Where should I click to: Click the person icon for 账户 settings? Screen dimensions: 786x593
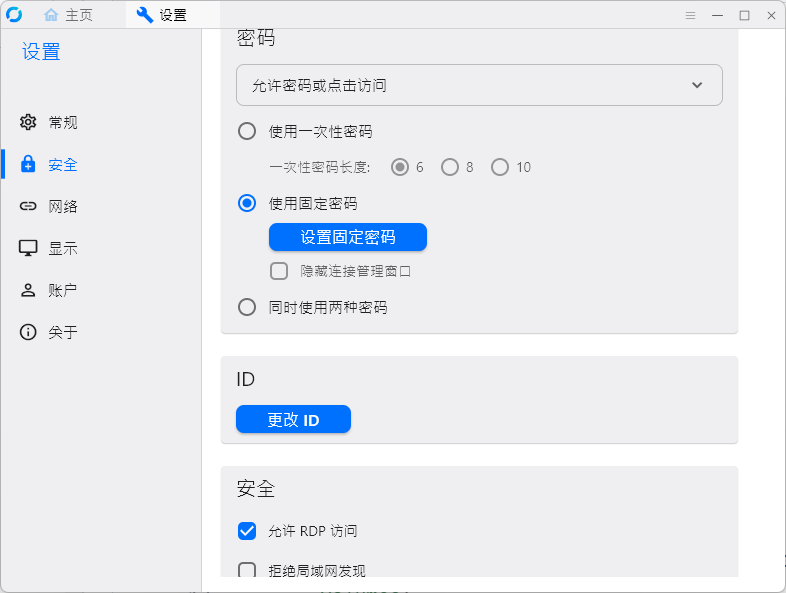(x=28, y=290)
